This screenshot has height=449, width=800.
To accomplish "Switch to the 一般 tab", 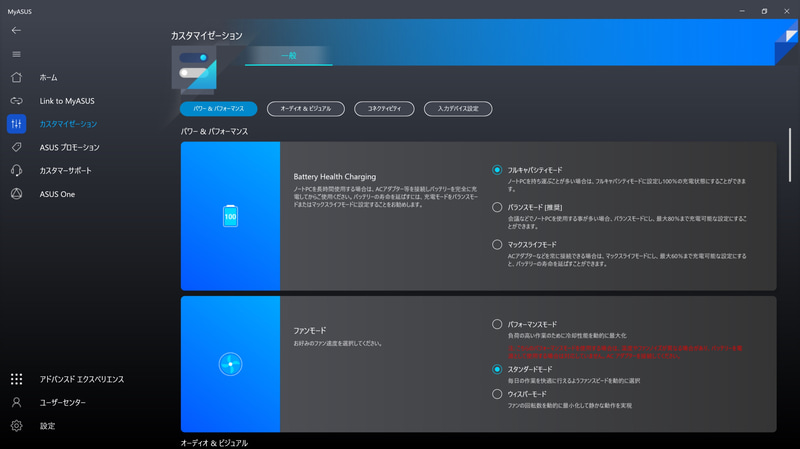I will tap(289, 56).
